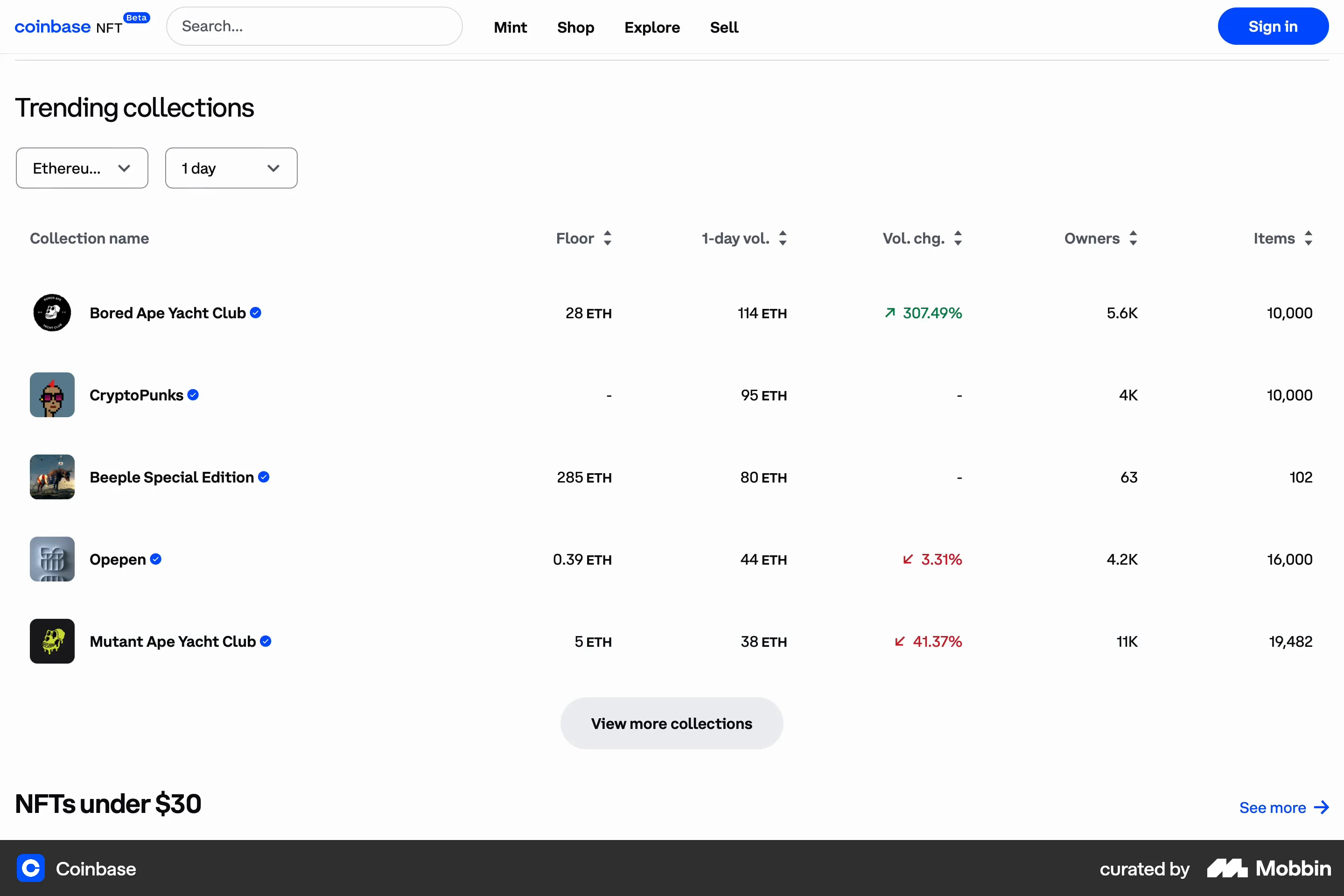
Task: Open Bored Ape Yacht Club collection name
Action: tap(168, 313)
